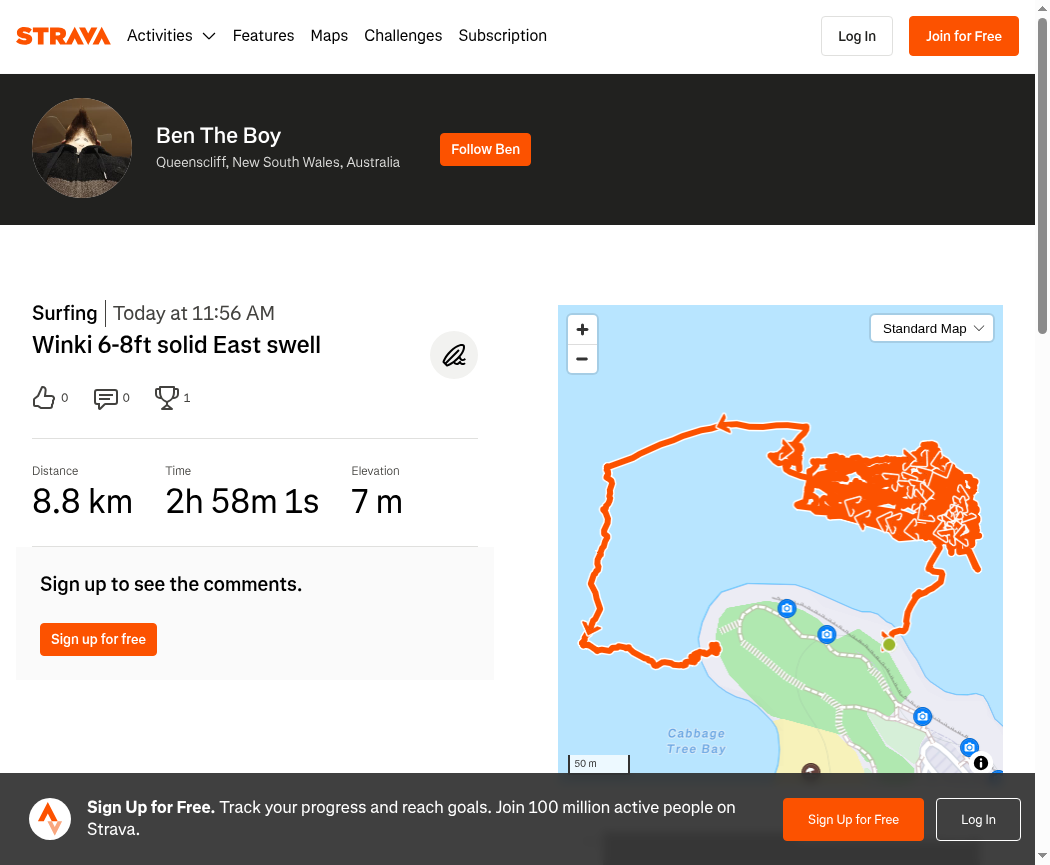Viewport: 1050px width, 865px height.
Task: View achievements via trophy icon
Action: [x=167, y=398]
